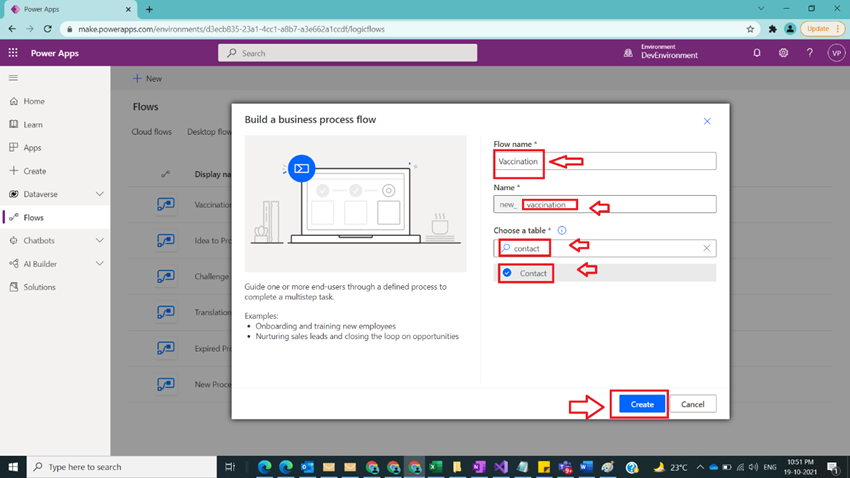Open the browser profile icon

click(x=790, y=29)
